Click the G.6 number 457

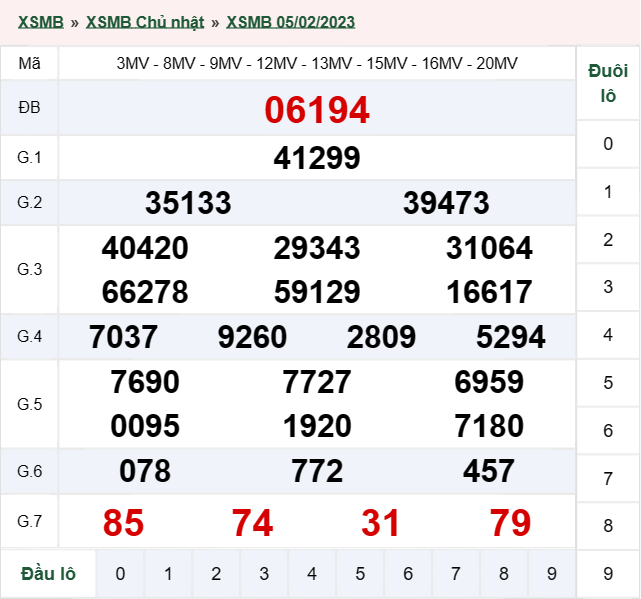point(489,471)
